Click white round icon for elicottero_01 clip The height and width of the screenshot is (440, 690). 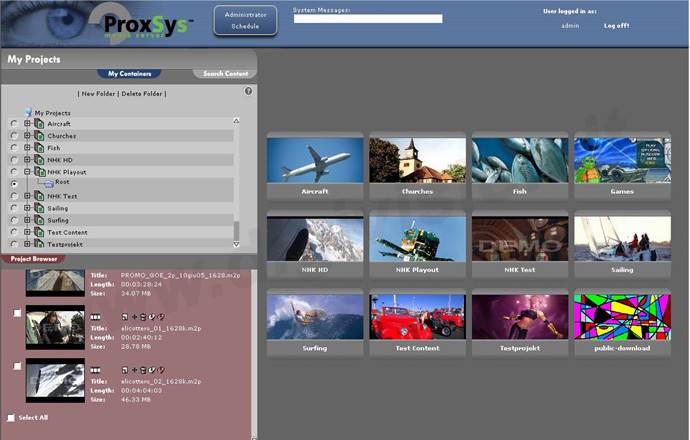[152, 317]
